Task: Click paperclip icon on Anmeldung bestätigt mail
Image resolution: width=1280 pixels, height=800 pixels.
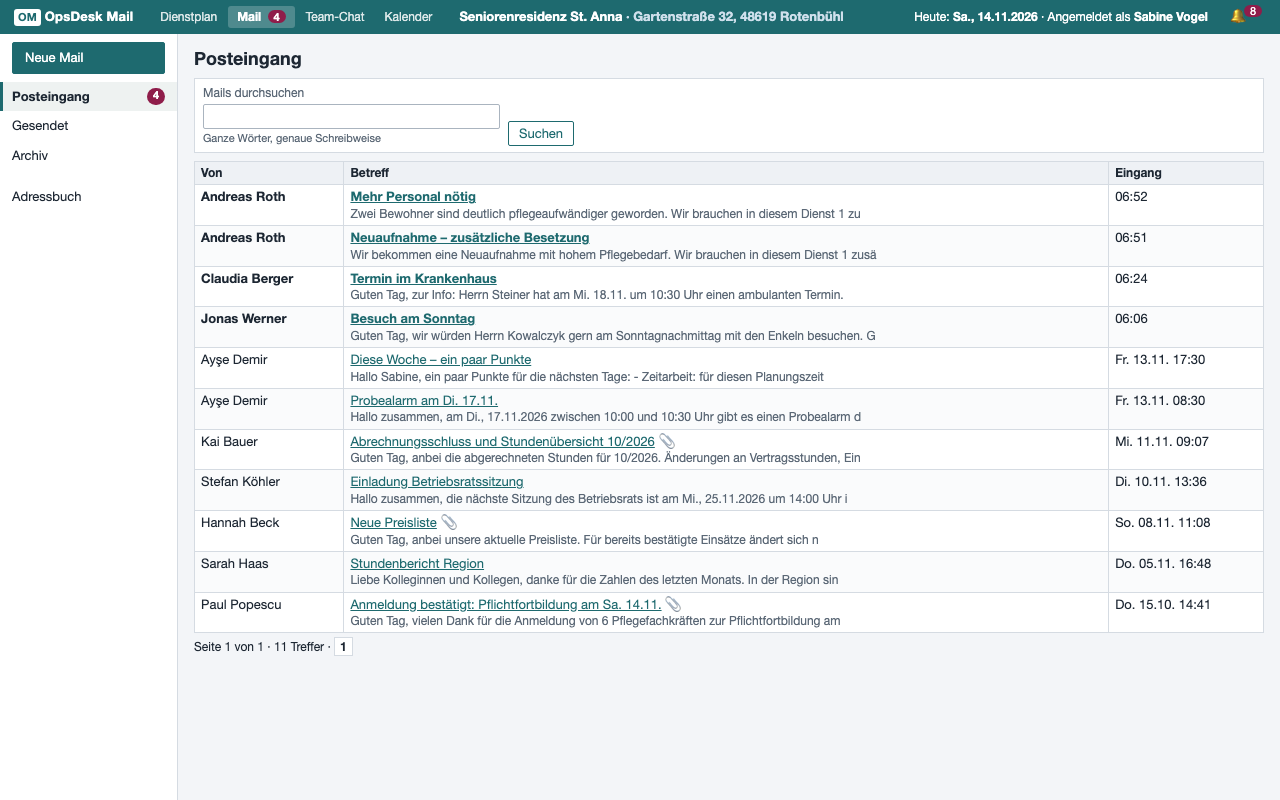Action: point(674,604)
